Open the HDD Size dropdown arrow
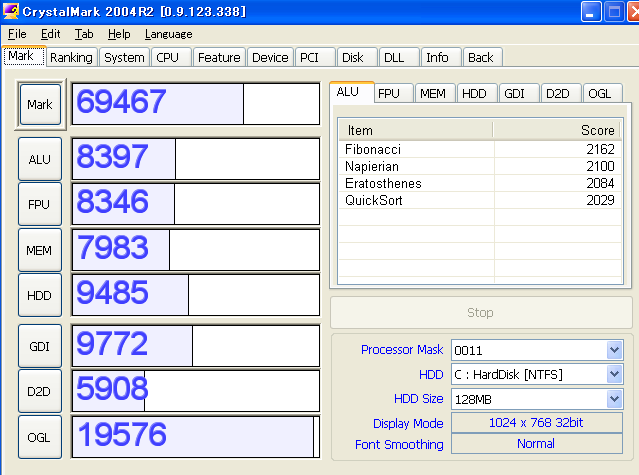This screenshot has width=639, height=475. tap(615, 399)
